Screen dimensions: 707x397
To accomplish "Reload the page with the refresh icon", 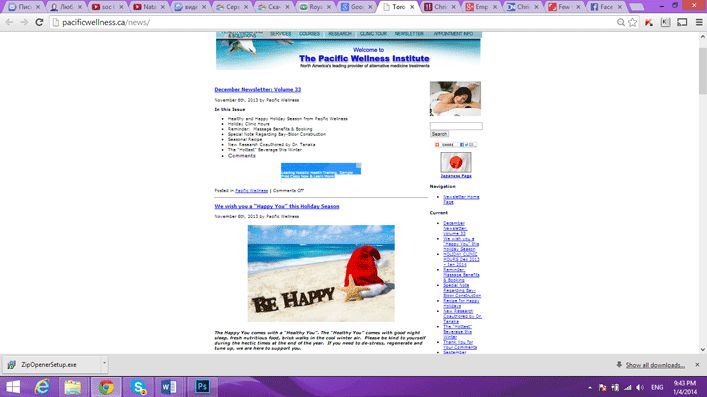I will click(x=39, y=22).
